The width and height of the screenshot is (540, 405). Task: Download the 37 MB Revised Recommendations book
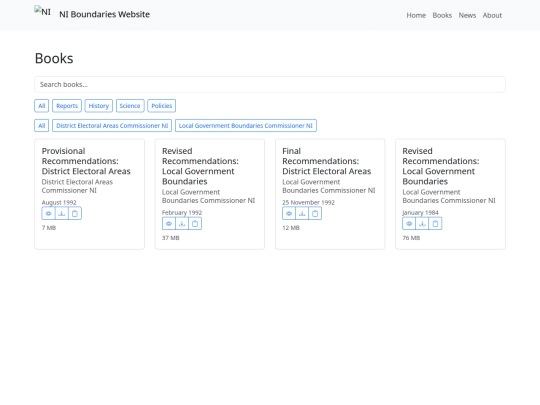click(182, 224)
